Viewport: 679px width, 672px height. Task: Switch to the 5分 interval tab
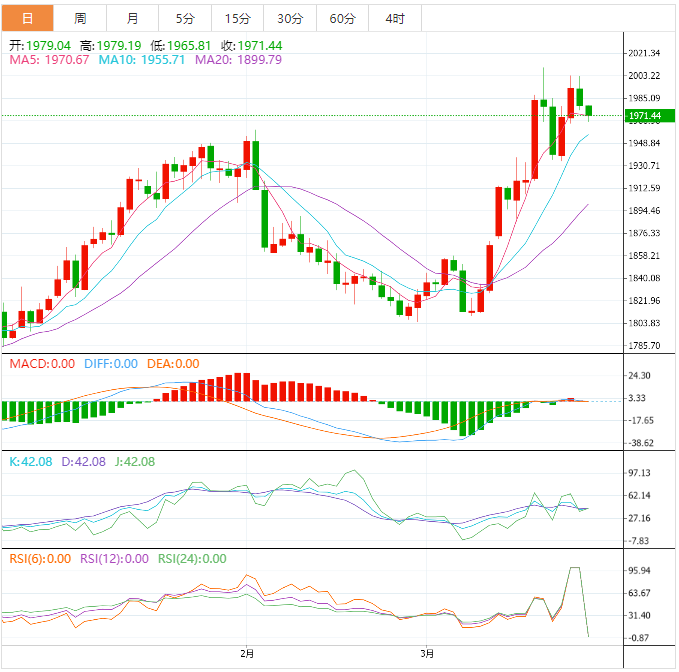[185, 19]
